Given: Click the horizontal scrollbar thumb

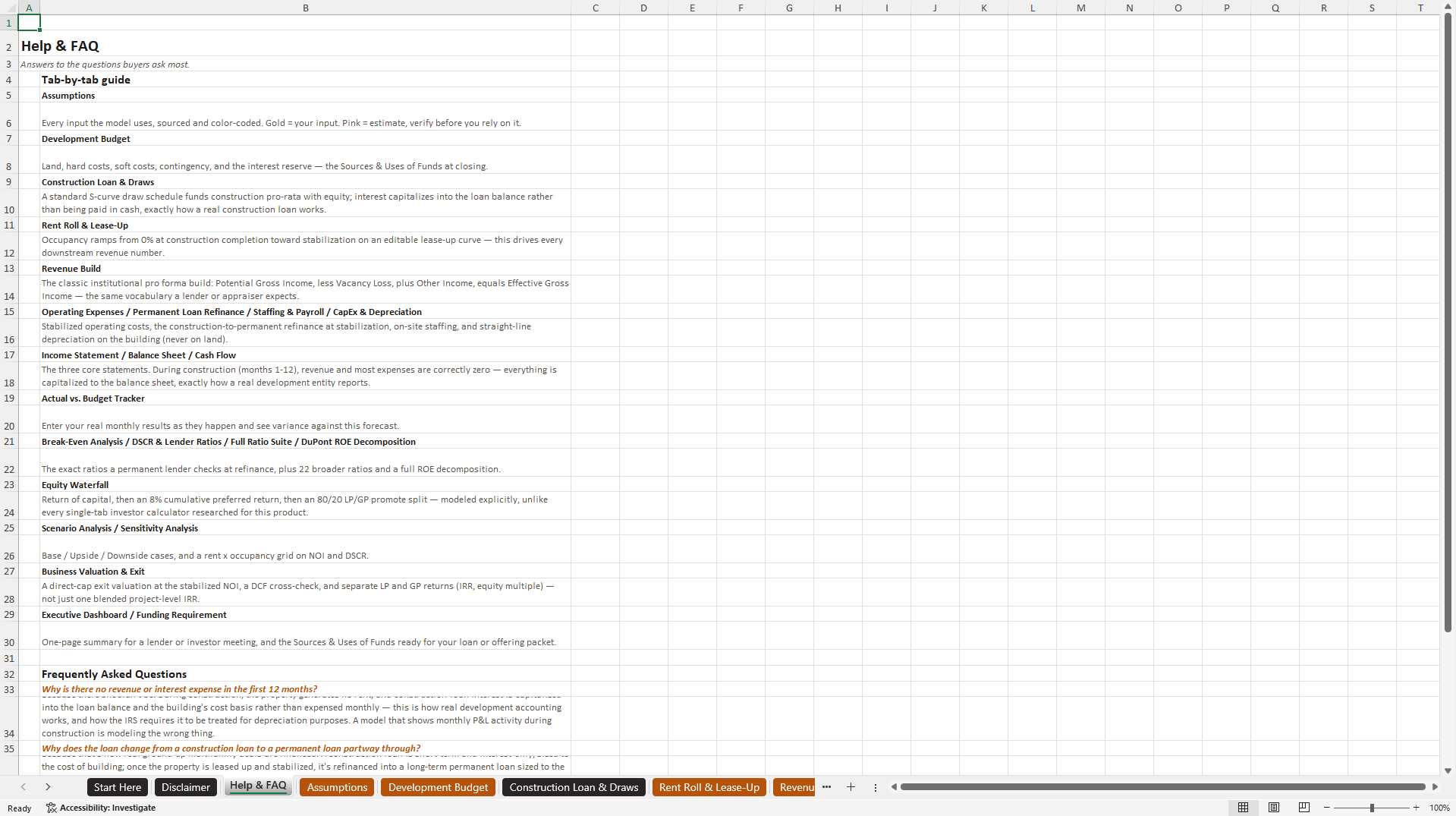Looking at the screenshot, I should point(1162,787).
